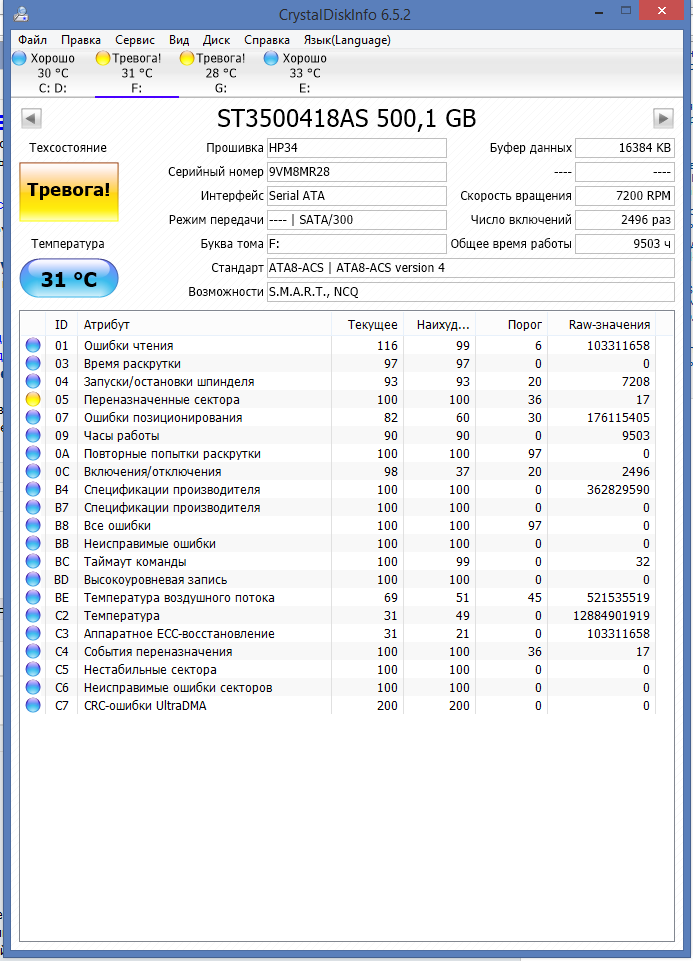Click the yellow Тревога! health status button
693x961 pixels.
coord(69,192)
